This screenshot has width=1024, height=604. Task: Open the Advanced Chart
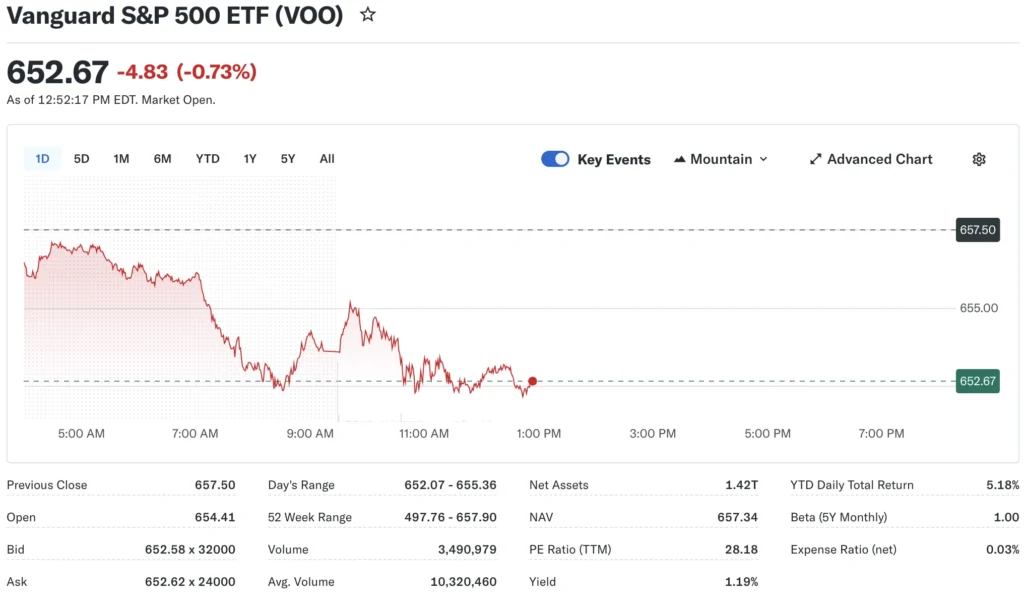click(x=880, y=159)
